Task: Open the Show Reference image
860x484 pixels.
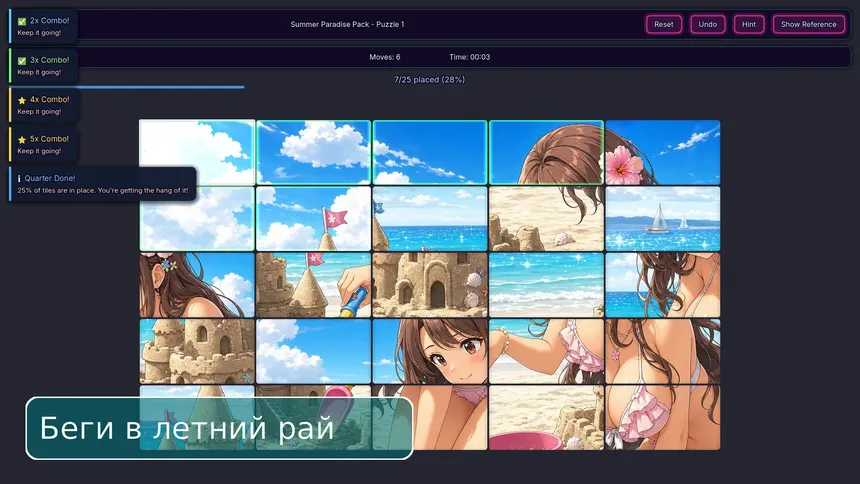Action: (x=808, y=24)
